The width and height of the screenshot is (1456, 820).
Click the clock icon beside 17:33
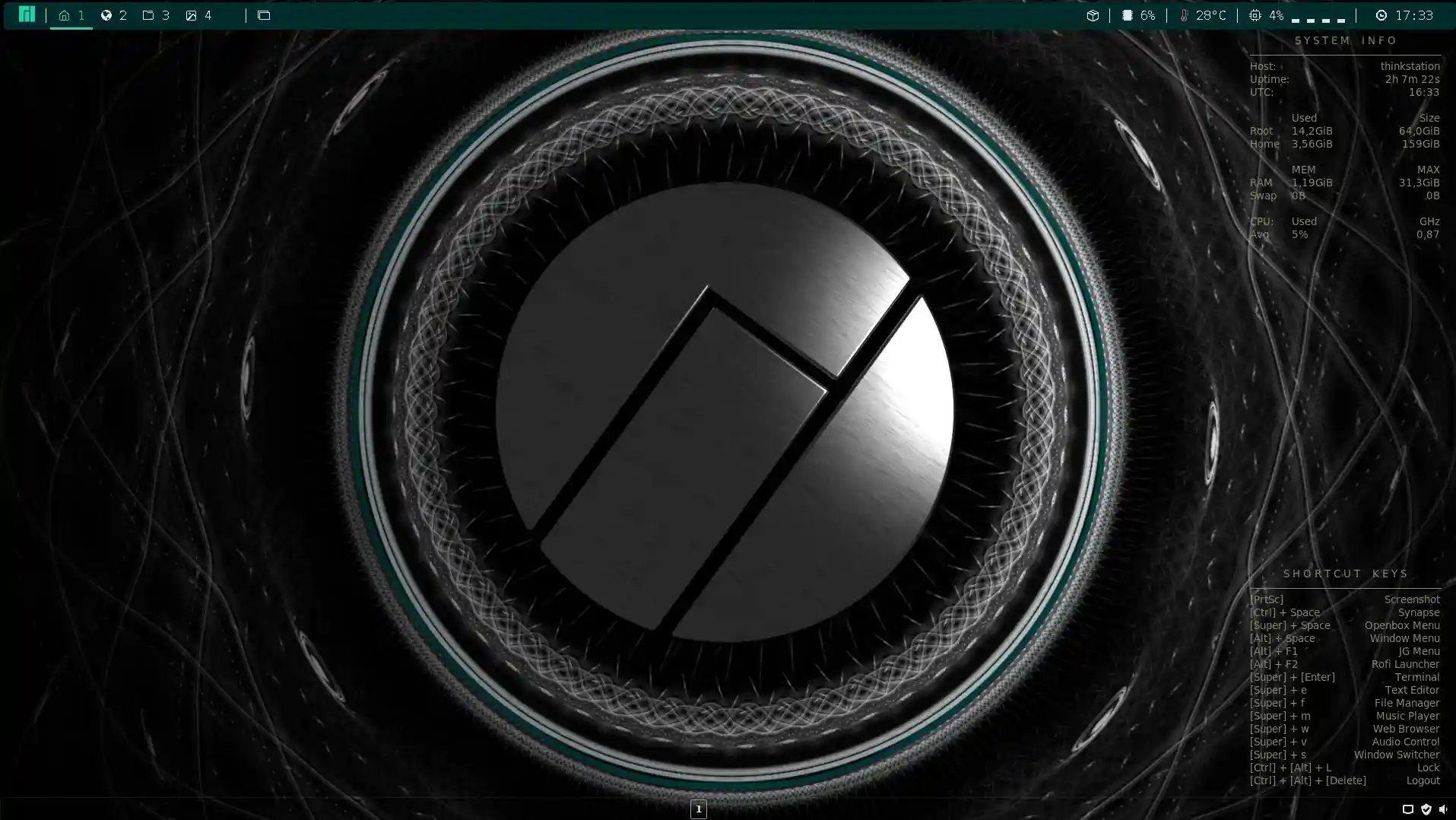tap(1382, 14)
